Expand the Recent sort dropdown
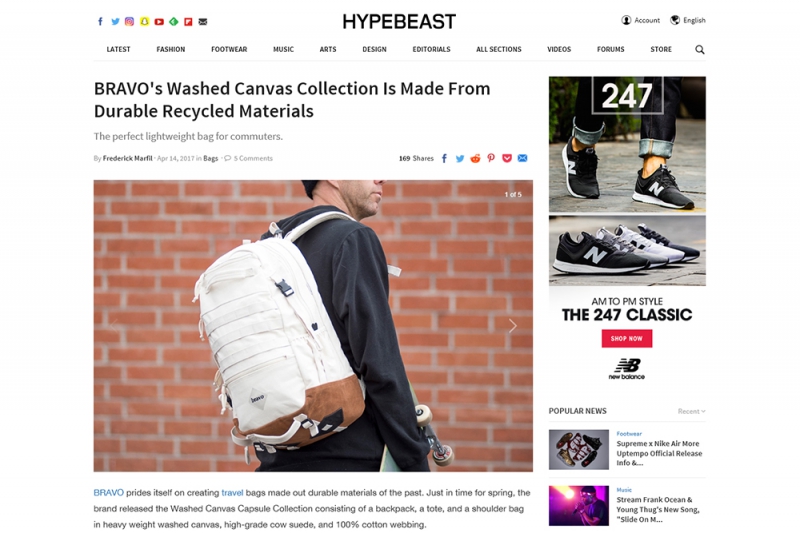This screenshot has width=800, height=533. [691, 411]
